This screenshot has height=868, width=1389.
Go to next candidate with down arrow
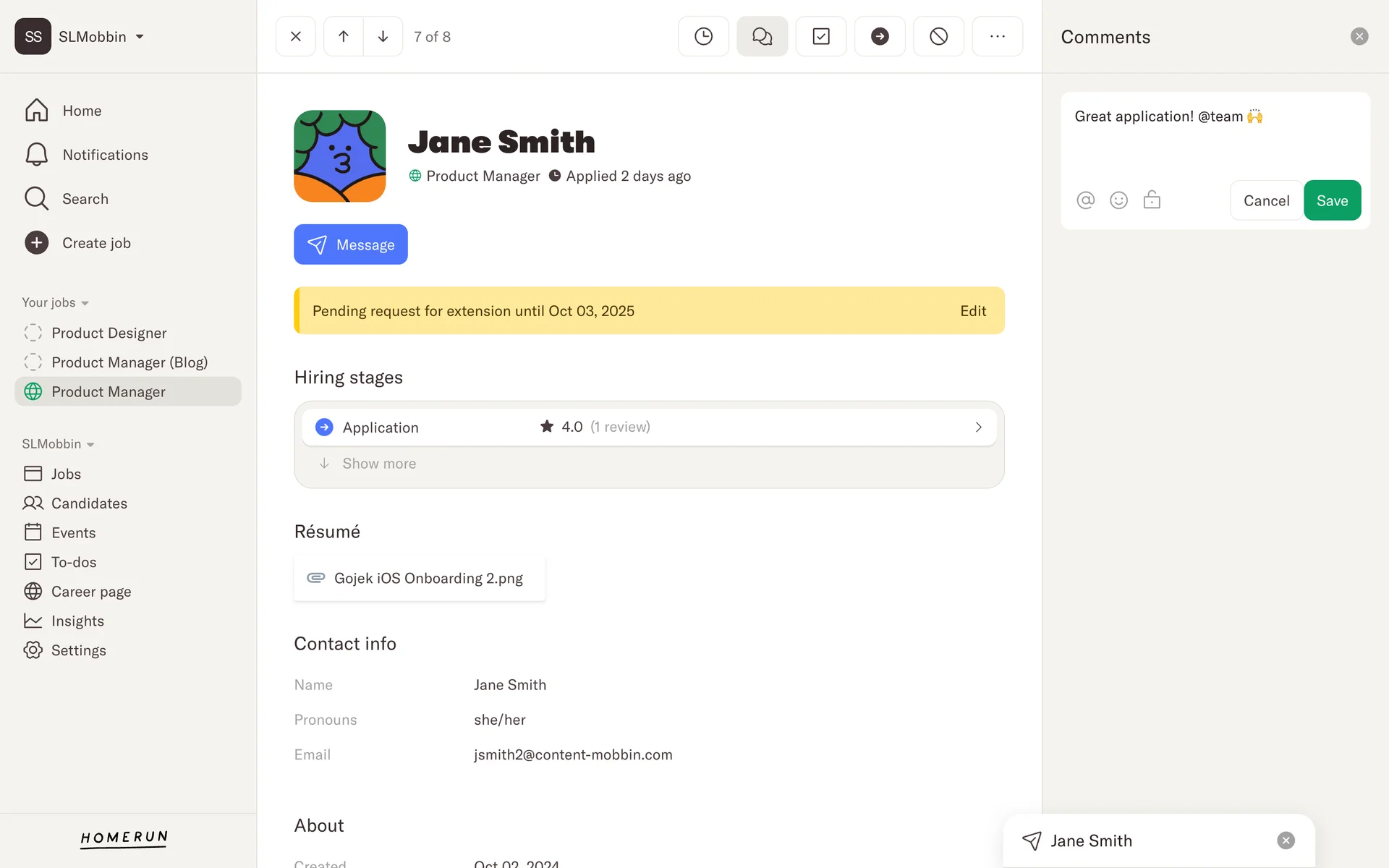383,36
